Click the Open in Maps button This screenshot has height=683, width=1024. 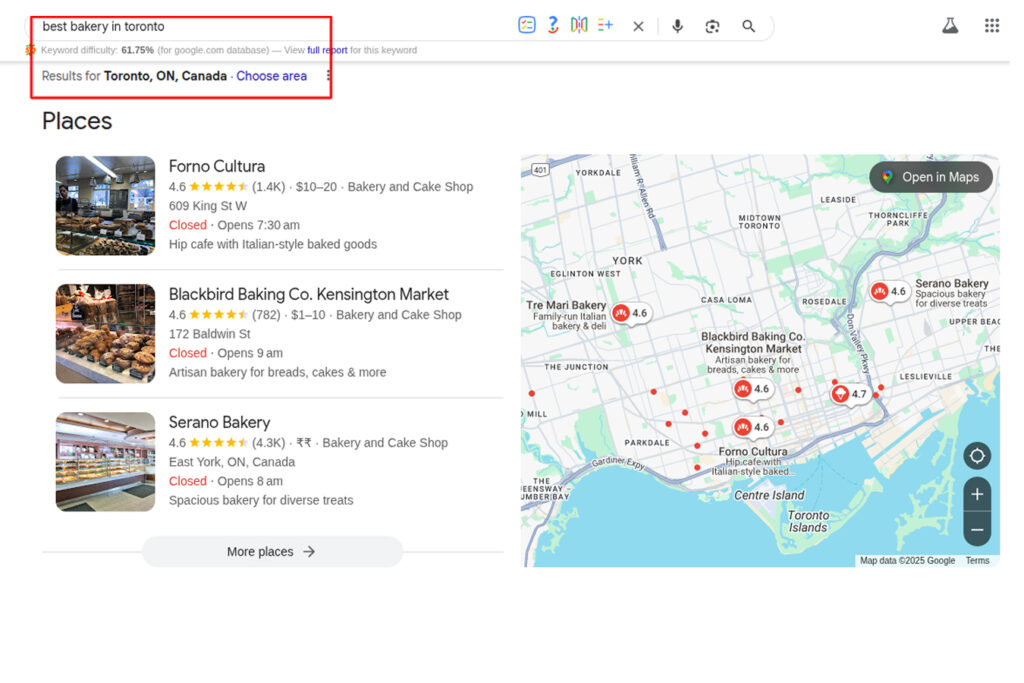(931, 177)
